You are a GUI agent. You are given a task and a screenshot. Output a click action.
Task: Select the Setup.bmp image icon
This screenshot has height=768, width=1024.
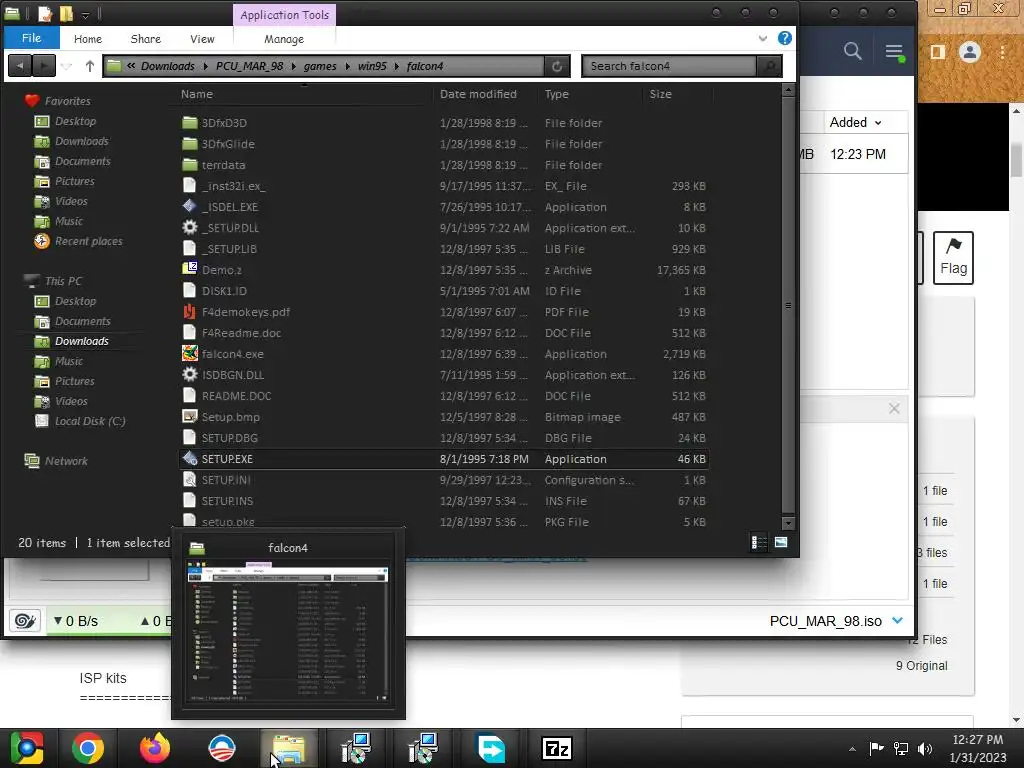(x=189, y=417)
